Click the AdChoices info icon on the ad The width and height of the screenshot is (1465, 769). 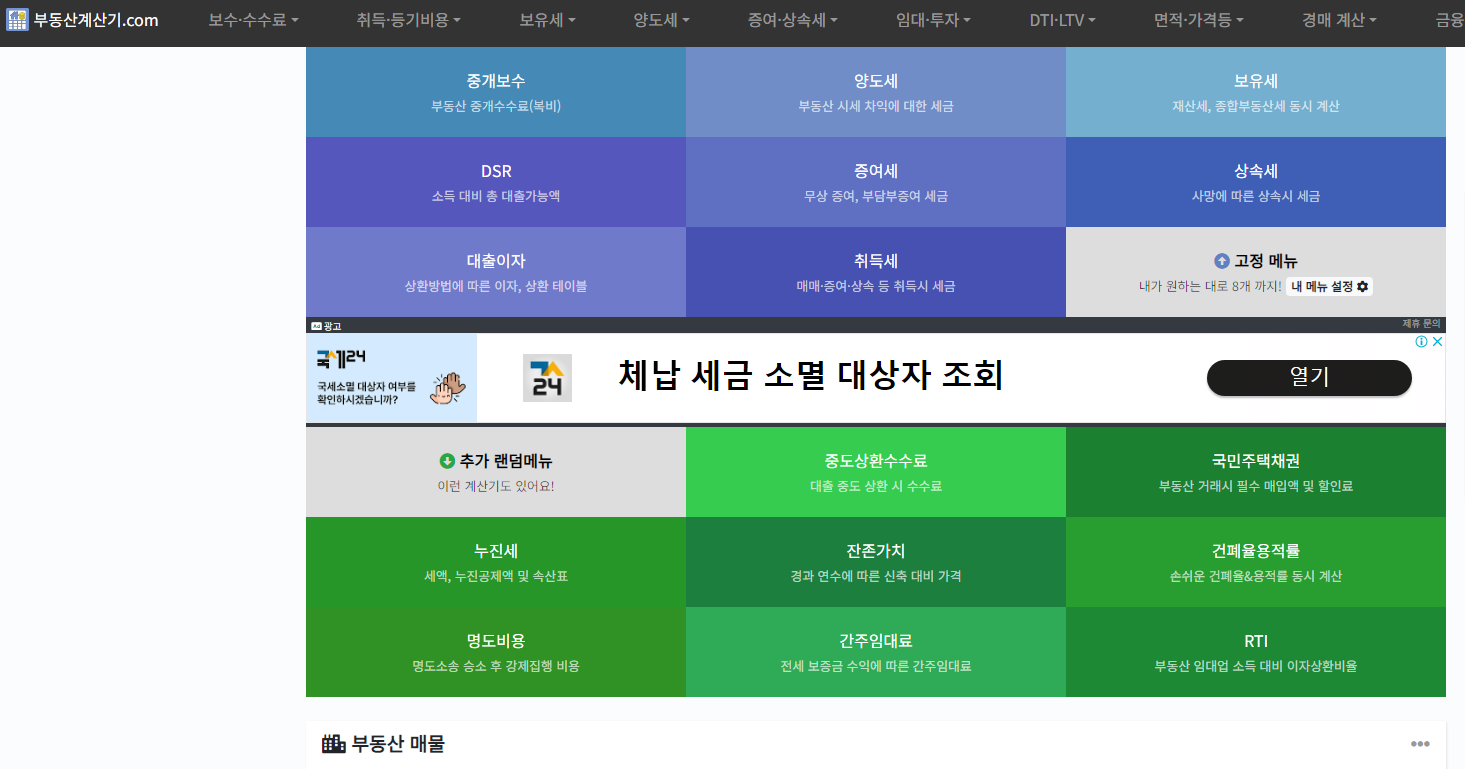(x=1421, y=341)
